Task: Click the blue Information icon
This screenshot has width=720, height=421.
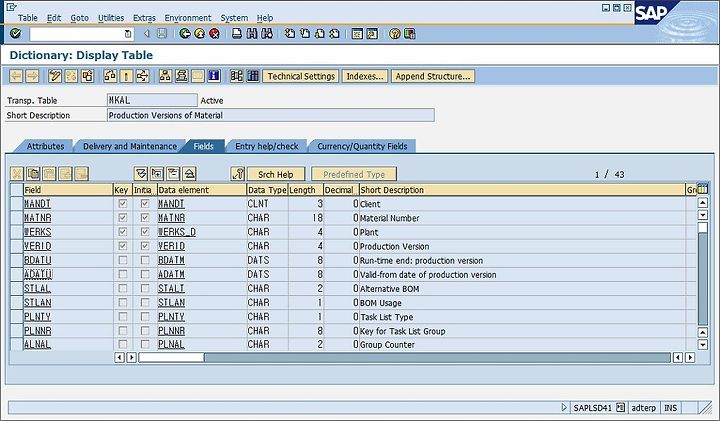Action: tap(214, 76)
